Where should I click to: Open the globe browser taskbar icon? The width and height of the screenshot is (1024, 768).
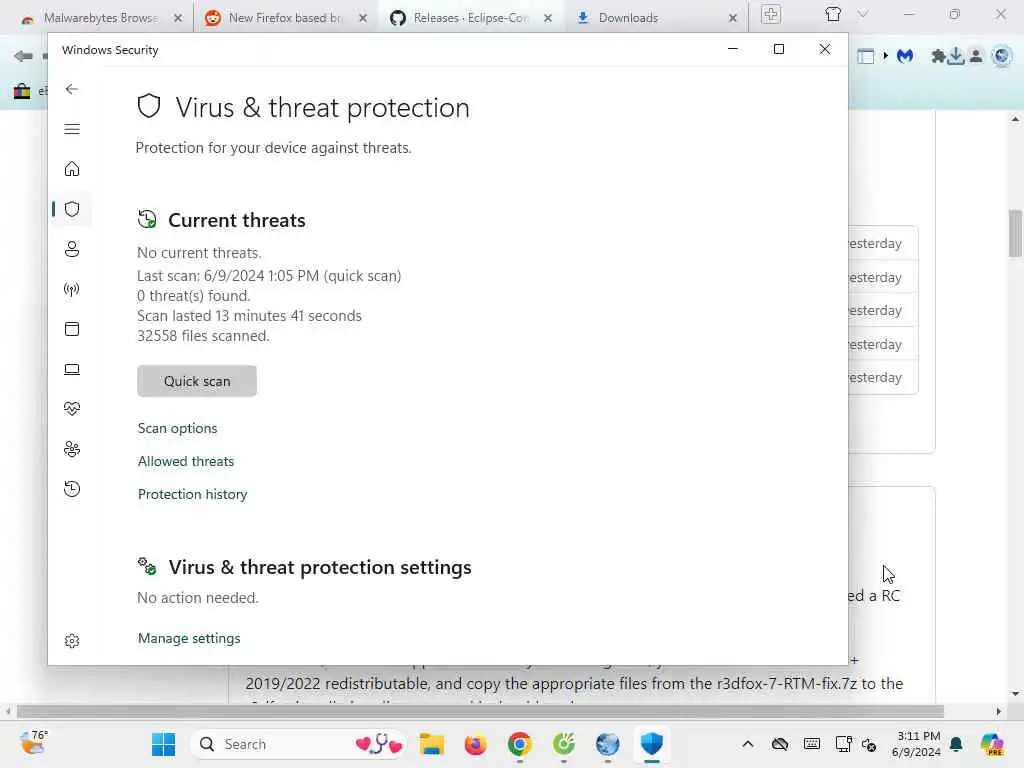tap(607, 744)
